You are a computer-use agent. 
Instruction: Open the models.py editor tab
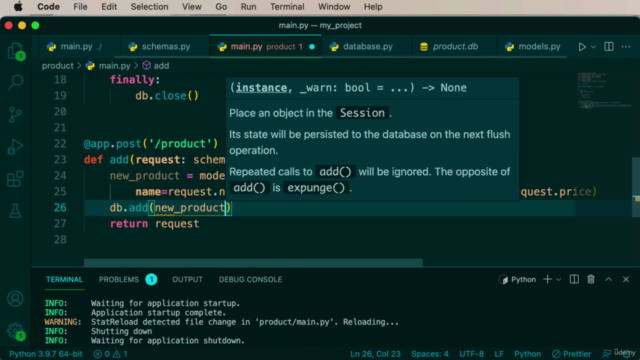coord(533,47)
